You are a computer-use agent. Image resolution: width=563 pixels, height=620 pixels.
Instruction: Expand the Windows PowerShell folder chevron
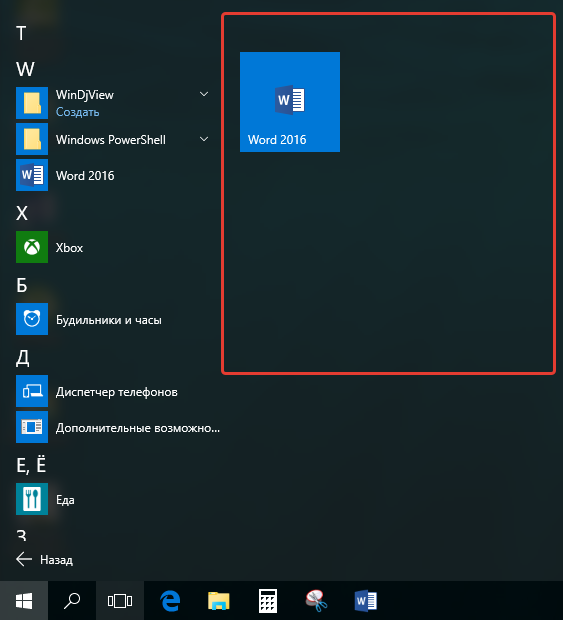[x=204, y=139]
